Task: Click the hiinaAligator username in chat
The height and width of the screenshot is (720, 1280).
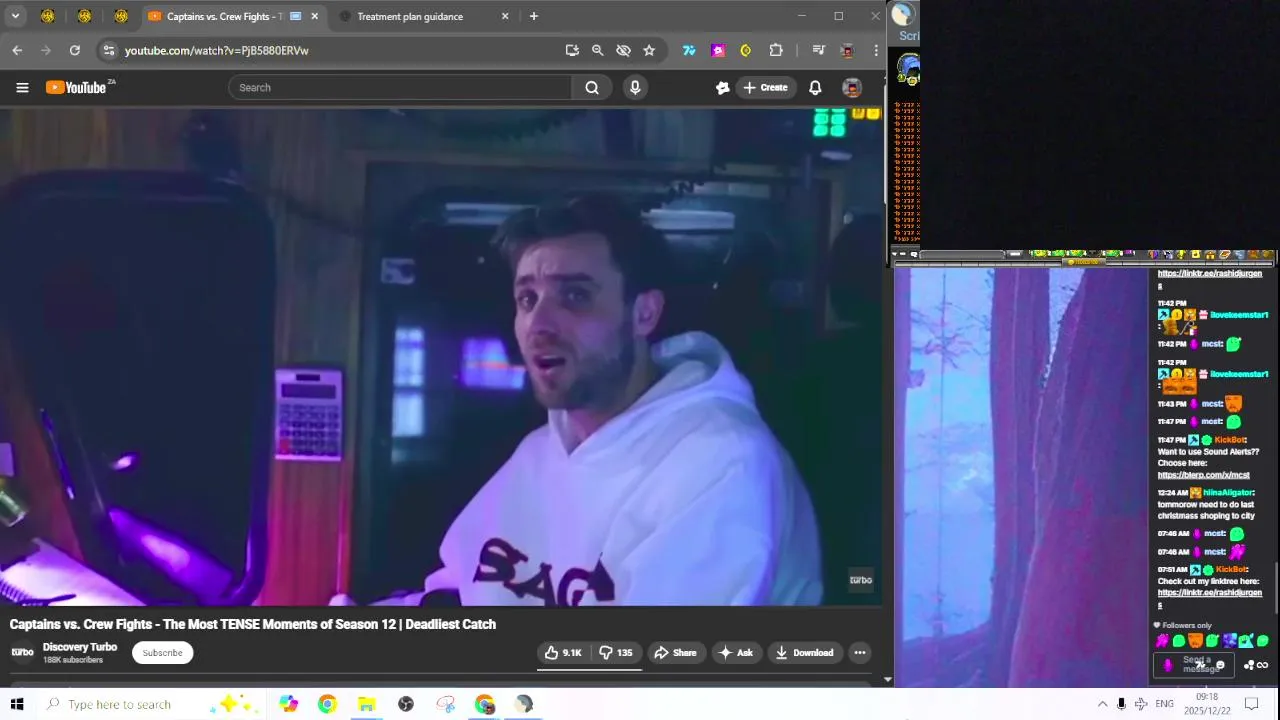Action: (1228, 493)
